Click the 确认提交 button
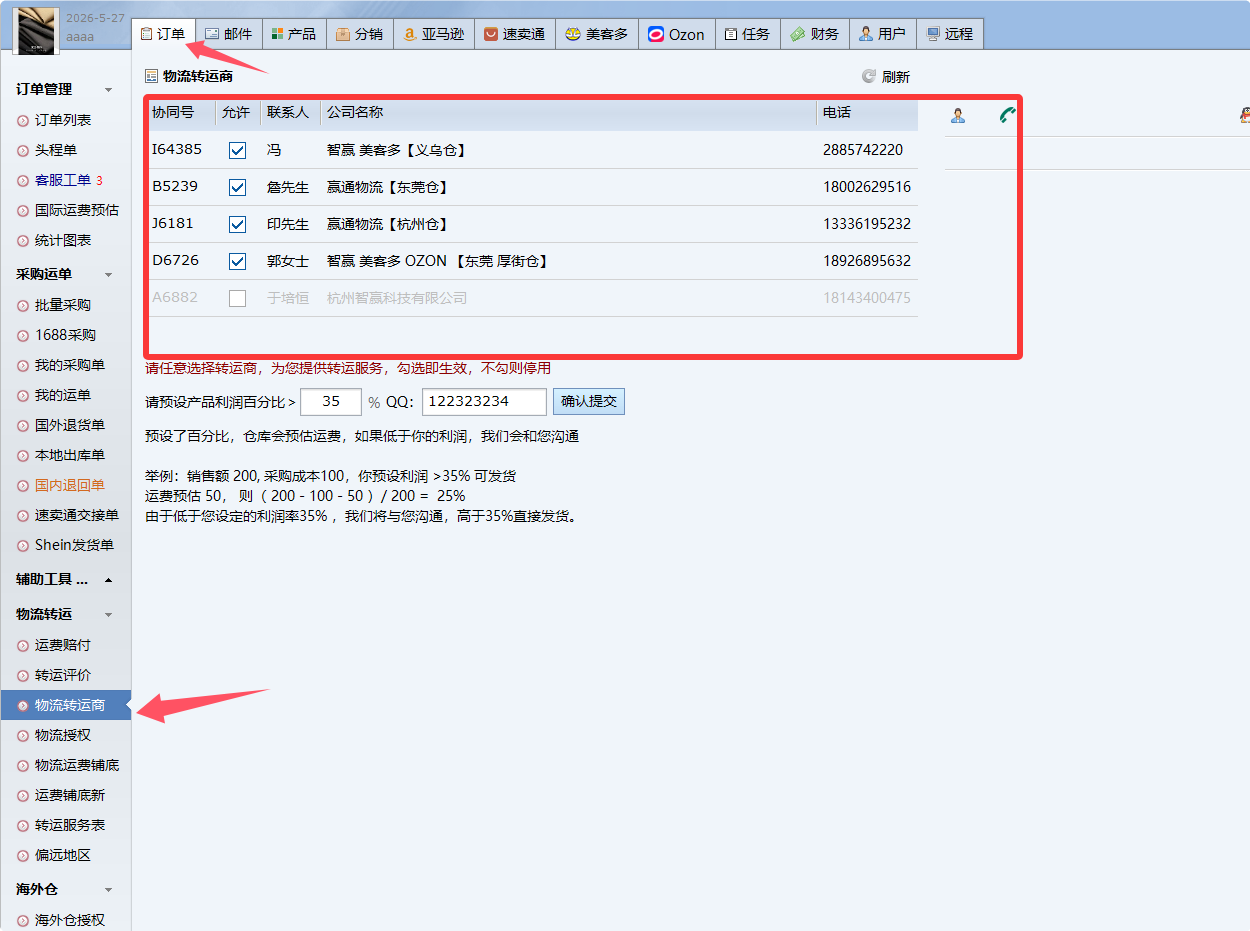This screenshot has width=1250, height=931. [x=589, y=402]
